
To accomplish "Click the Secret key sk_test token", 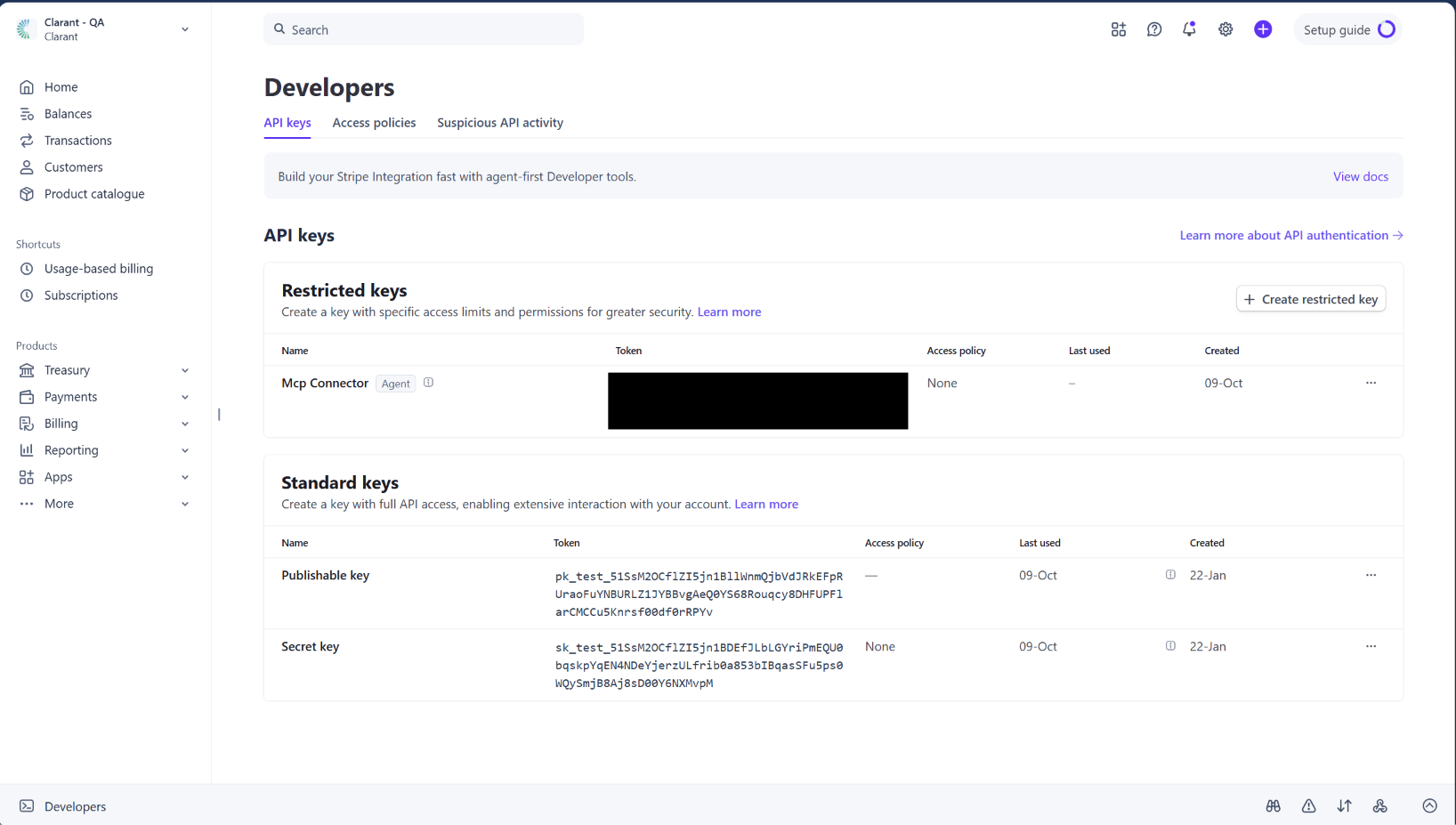I will pos(699,666).
